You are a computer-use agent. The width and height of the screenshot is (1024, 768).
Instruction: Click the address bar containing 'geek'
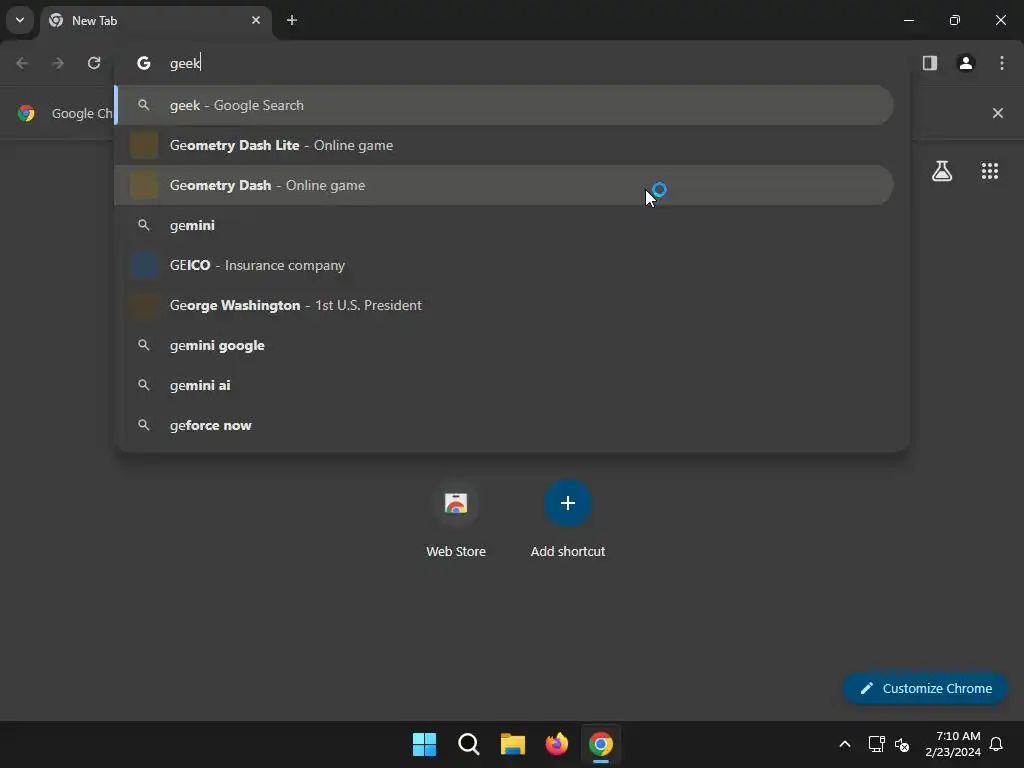(512, 63)
